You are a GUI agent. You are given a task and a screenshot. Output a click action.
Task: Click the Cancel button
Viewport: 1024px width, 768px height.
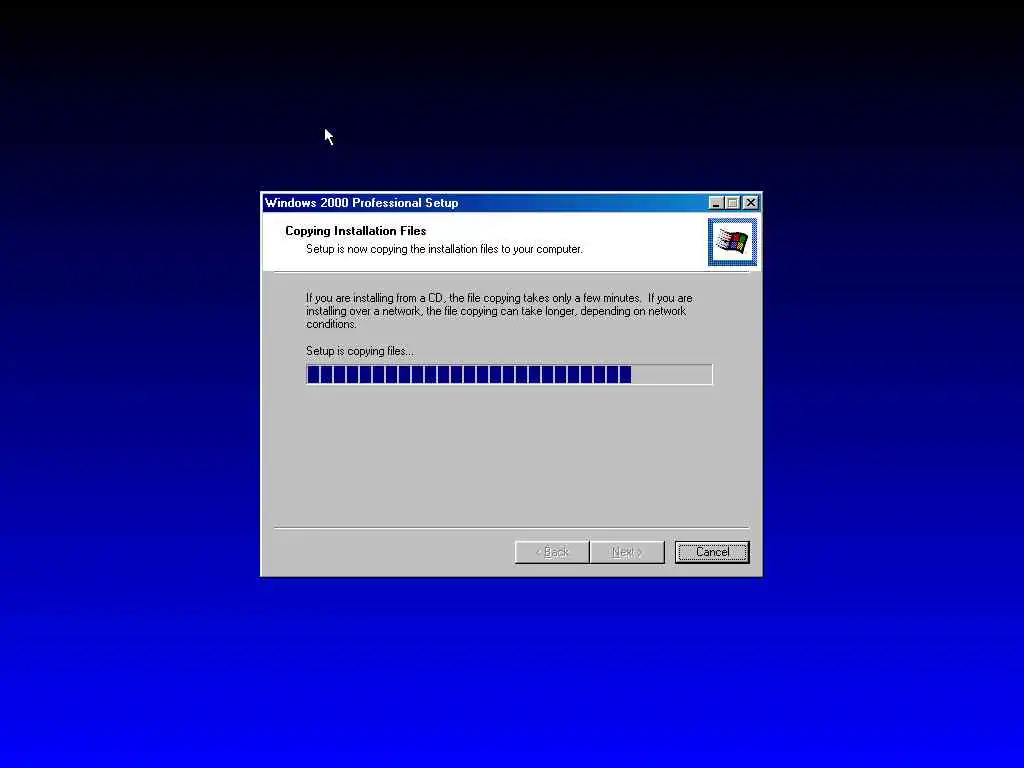(712, 552)
